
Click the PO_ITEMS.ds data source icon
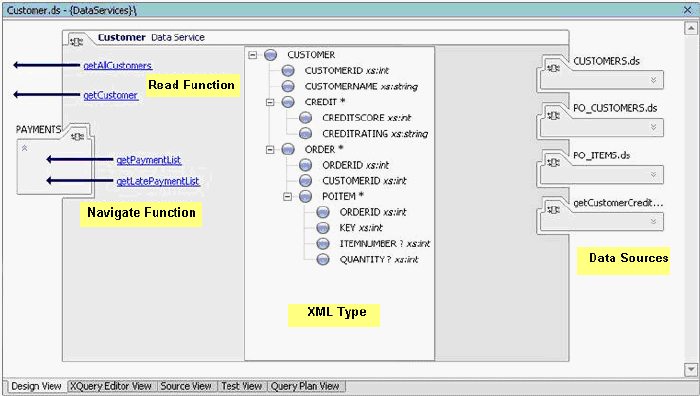click(554, 163)
